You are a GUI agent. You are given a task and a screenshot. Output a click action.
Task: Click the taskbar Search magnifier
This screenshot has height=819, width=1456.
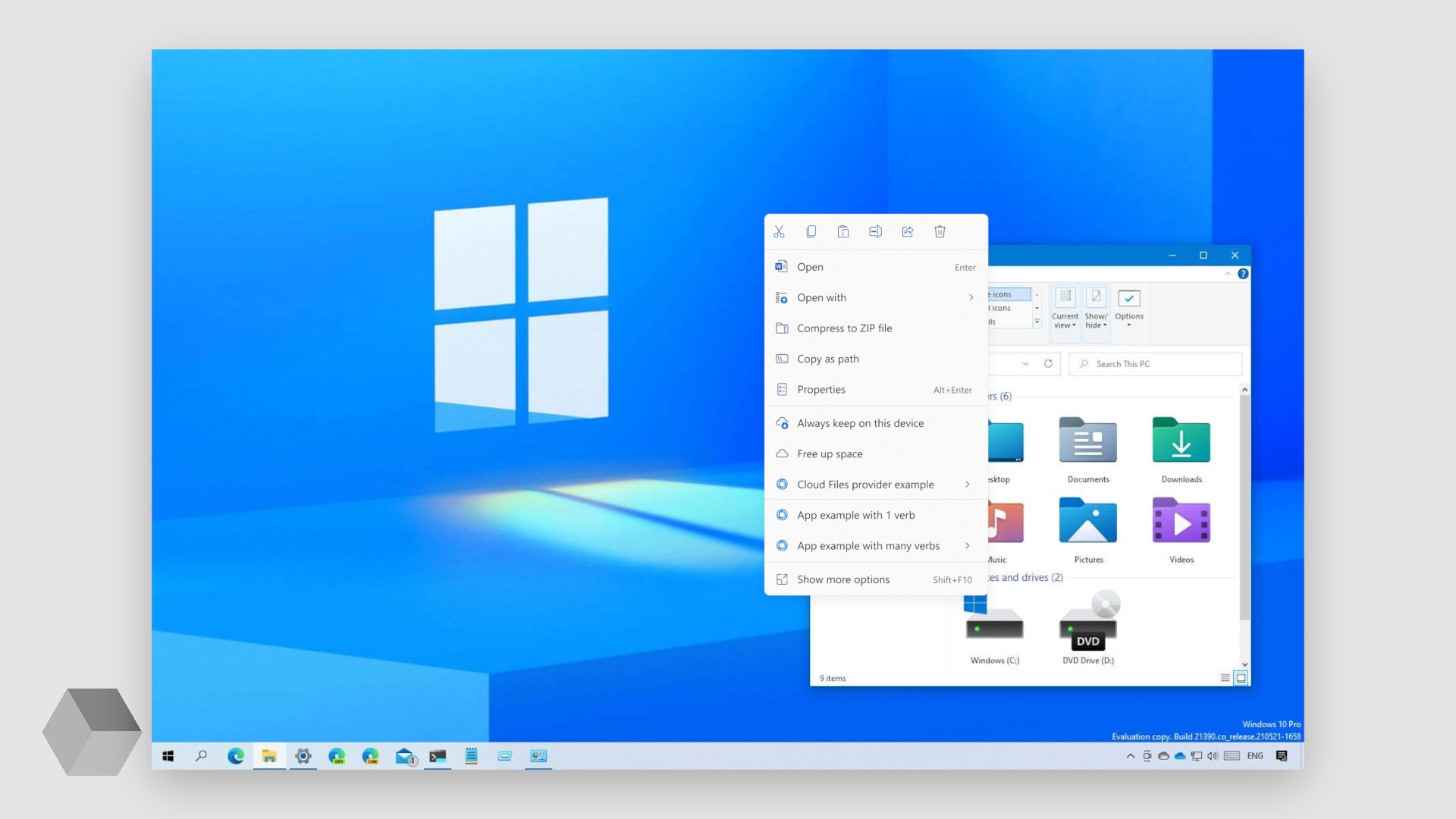click(201, 756)
